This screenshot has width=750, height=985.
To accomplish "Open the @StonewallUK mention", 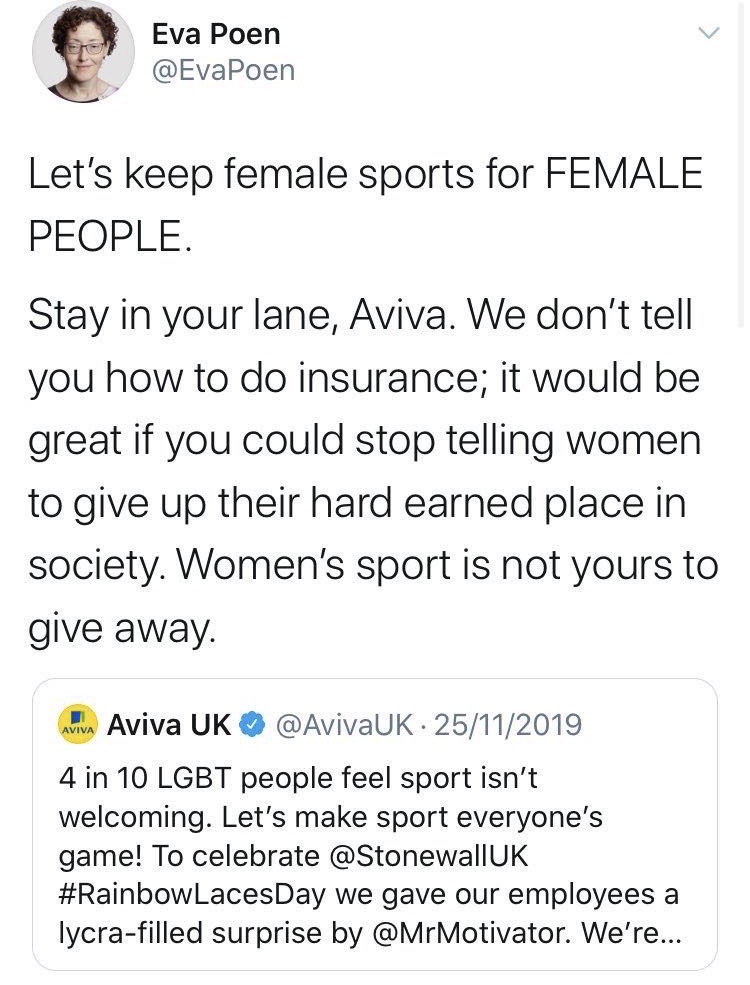I will click(428, 856).
